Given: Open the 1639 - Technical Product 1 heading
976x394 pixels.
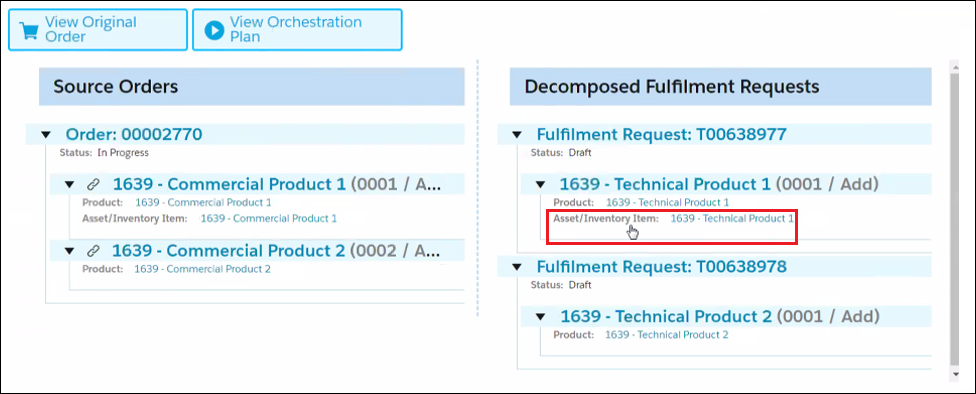Looking at the screenshot, I should point(665,184).
